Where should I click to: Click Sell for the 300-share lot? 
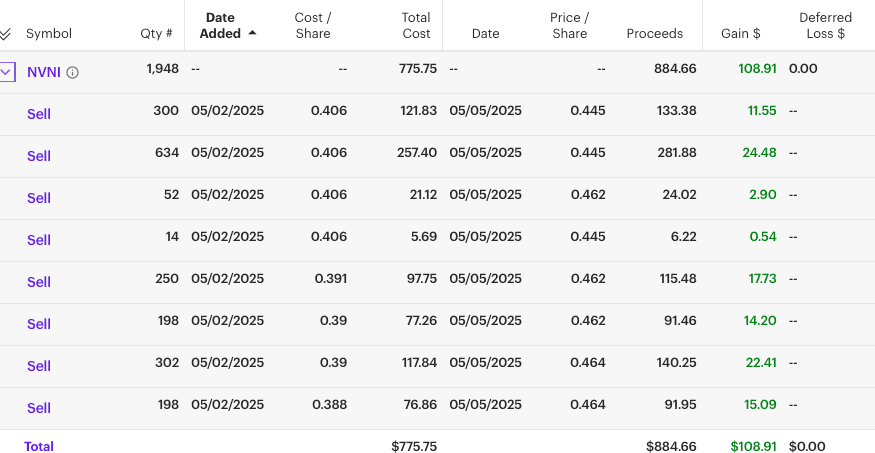(x=39, y=114)
